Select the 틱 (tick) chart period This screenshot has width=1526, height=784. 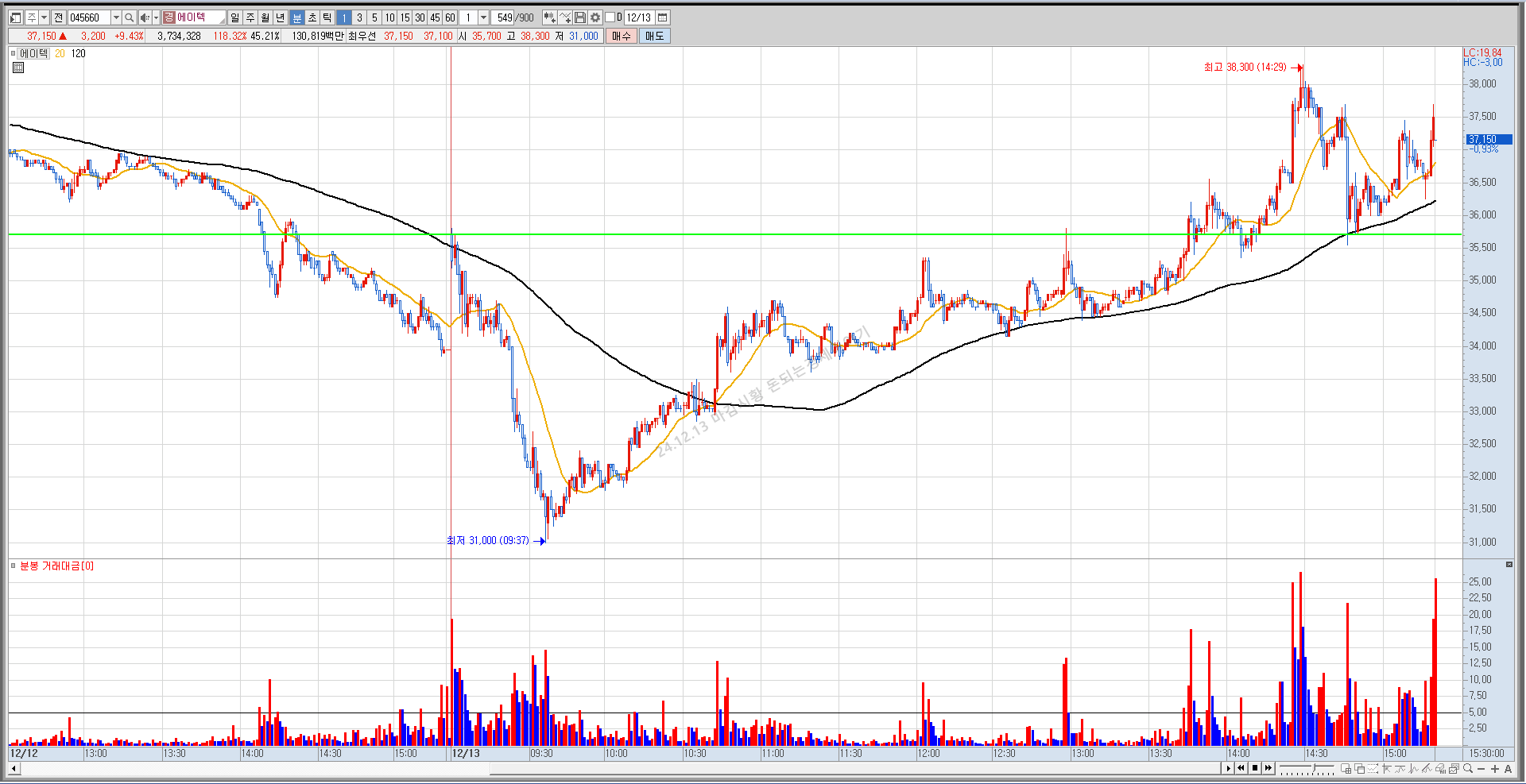click(327, 17)
